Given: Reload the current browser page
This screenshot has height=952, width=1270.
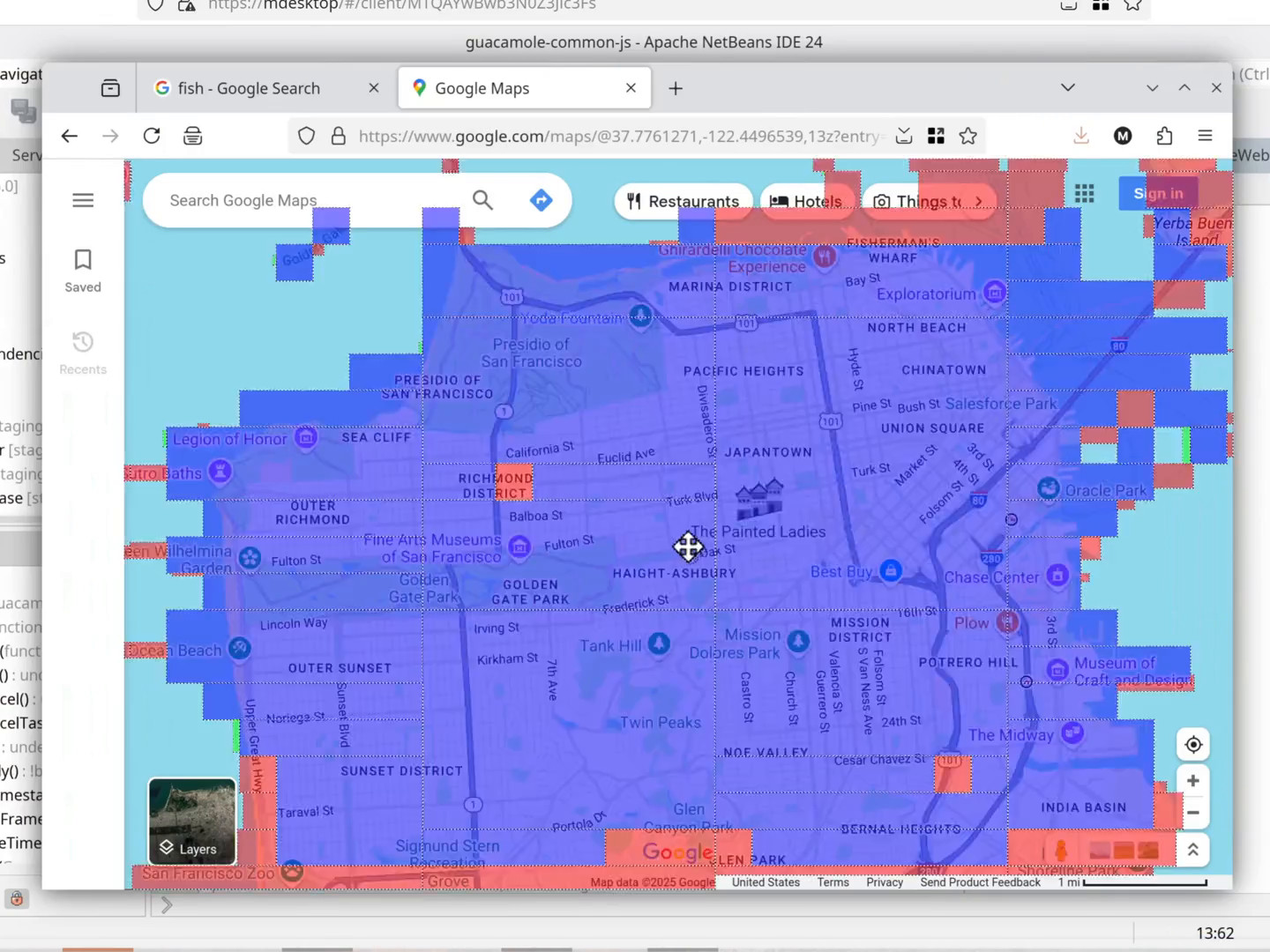Looking at the screenshot, I should [152, 136].
